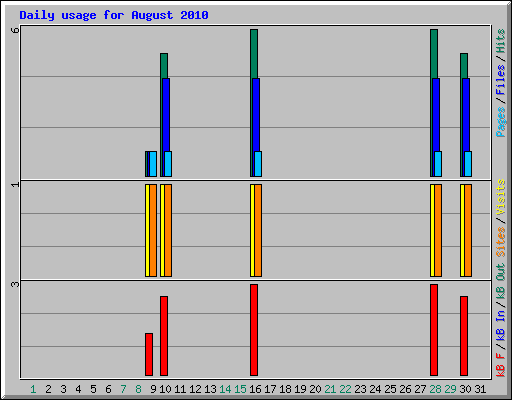Select the red kB bar for day 30
512x400 pixels.
tap(464, 336)
